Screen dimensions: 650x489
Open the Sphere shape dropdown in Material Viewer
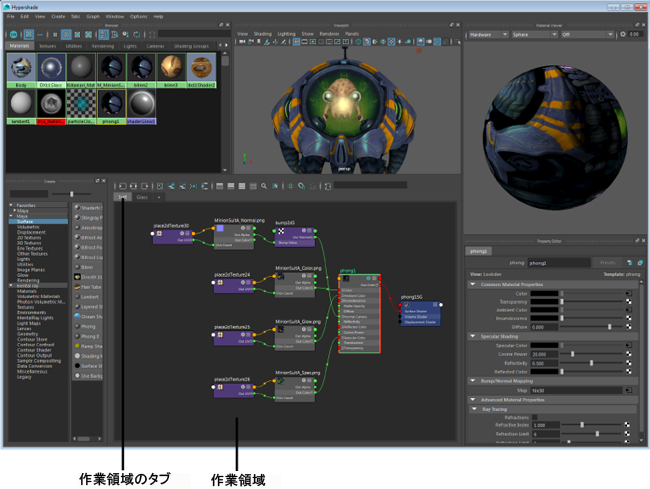534,35
